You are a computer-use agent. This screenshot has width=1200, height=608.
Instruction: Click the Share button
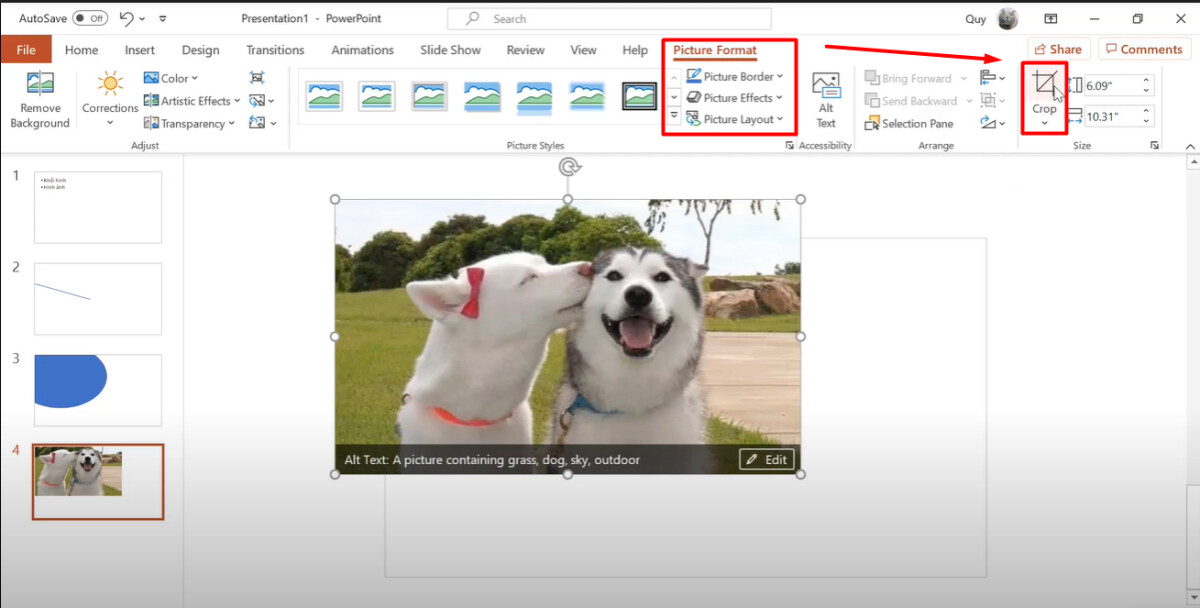(1059, 49)
